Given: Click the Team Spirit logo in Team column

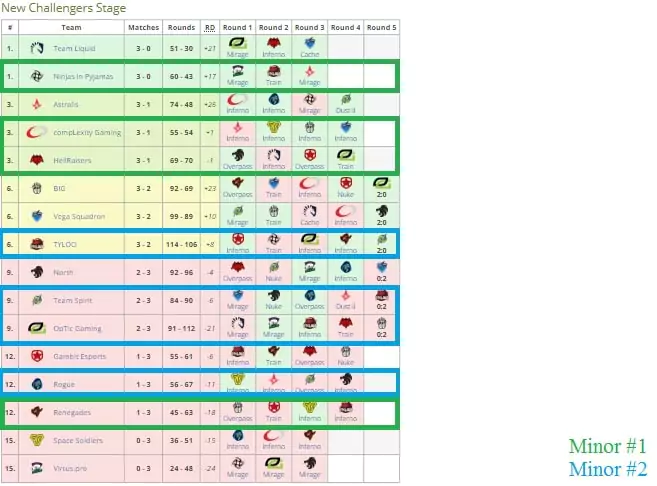Looking at the screenshot, I should [37, 300].
